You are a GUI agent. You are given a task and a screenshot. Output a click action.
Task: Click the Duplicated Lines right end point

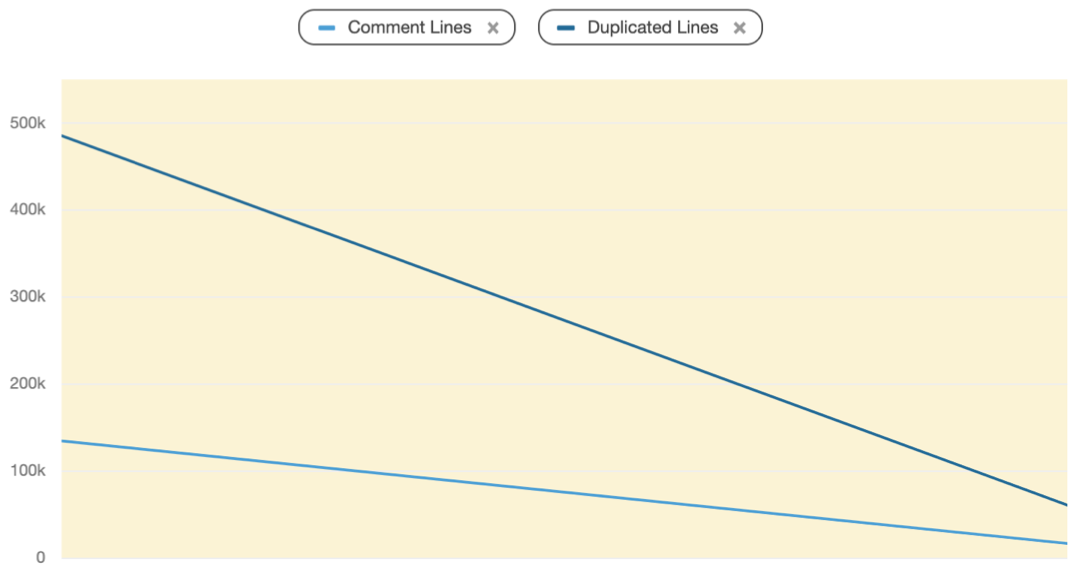[x=1066, y=505]
